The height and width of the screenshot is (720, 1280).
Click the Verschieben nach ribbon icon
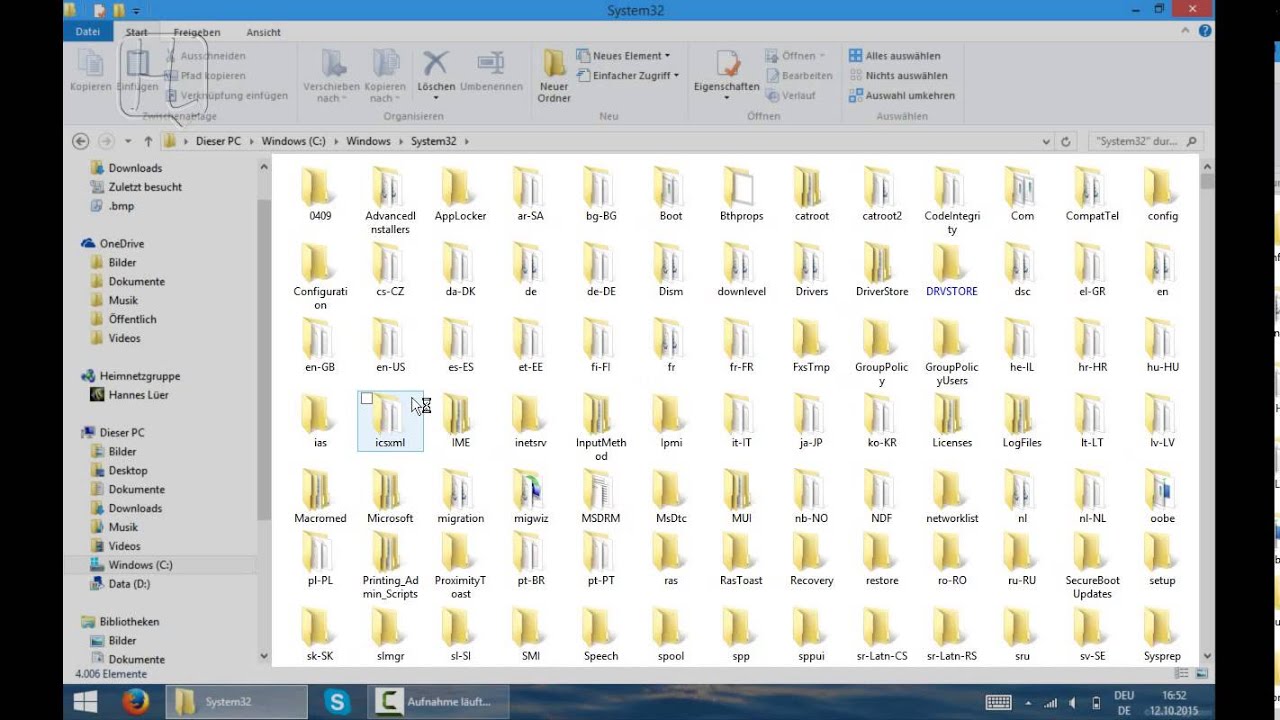coord(330,76)
